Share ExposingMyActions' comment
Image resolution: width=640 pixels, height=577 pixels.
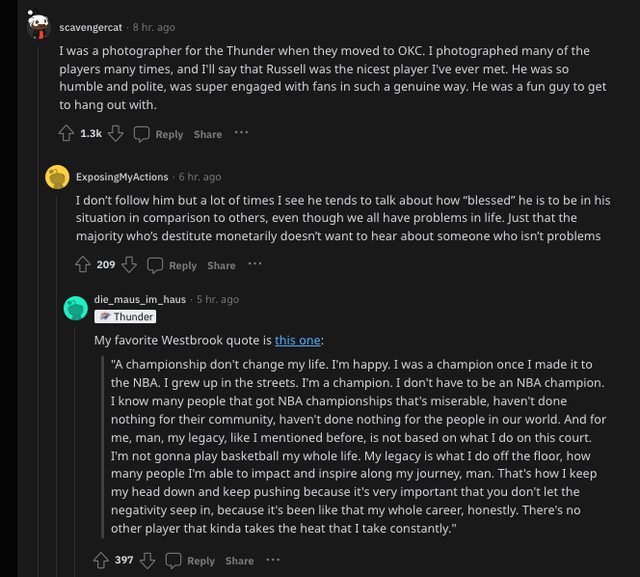[221, 265]
